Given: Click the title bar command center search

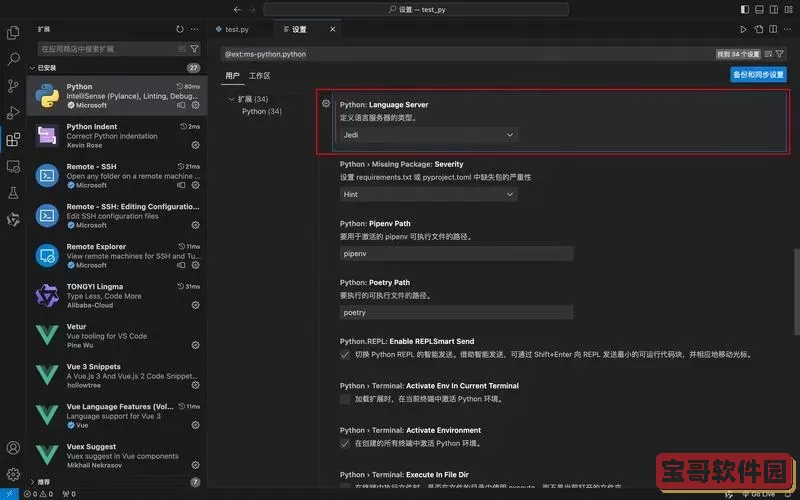Looking at the screenshot, I should pyautogui.click(x=416, y=9).
